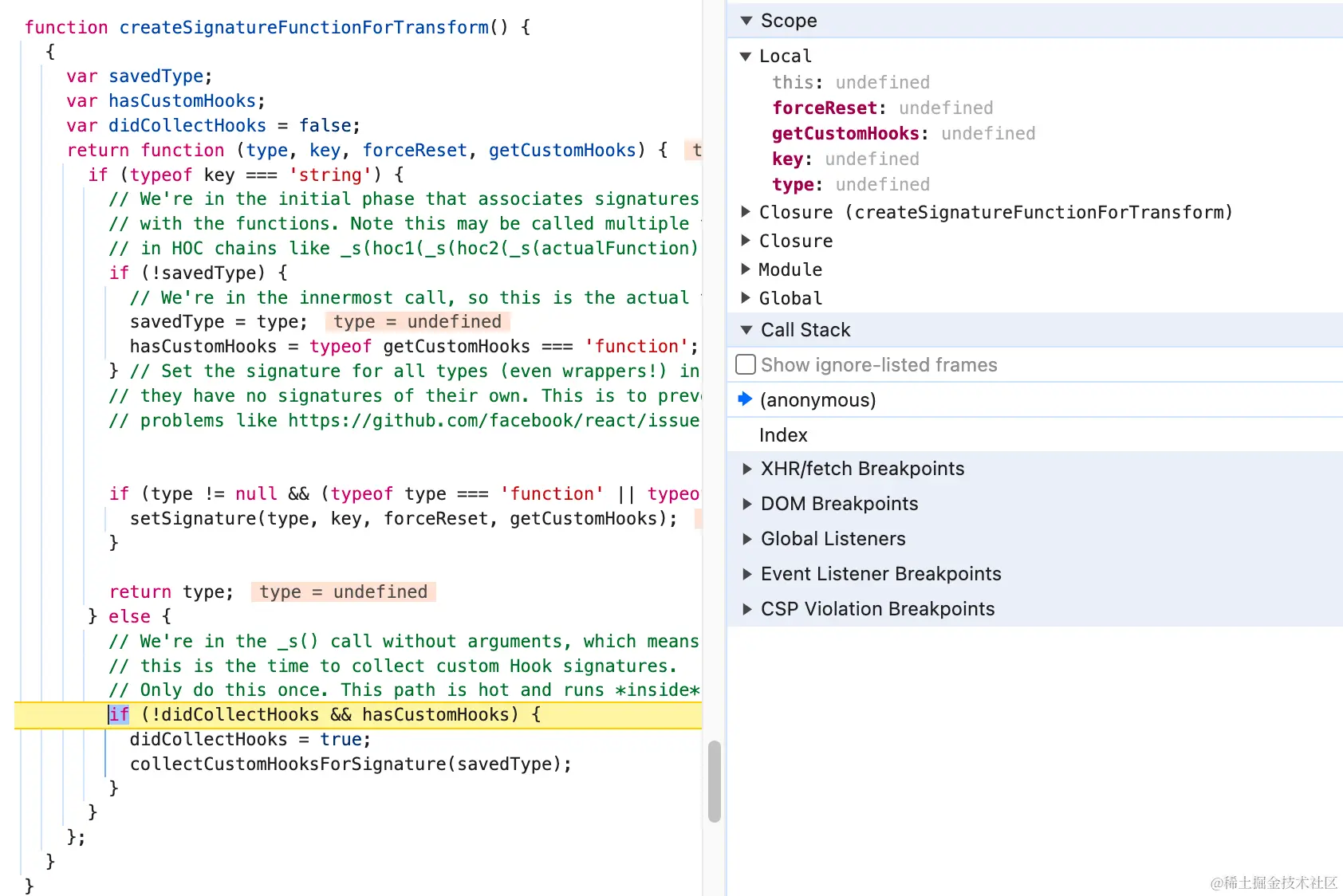Collapse the Local scope arrow
This screenshot has width=1343, height=896.
[x=746, y=57]
